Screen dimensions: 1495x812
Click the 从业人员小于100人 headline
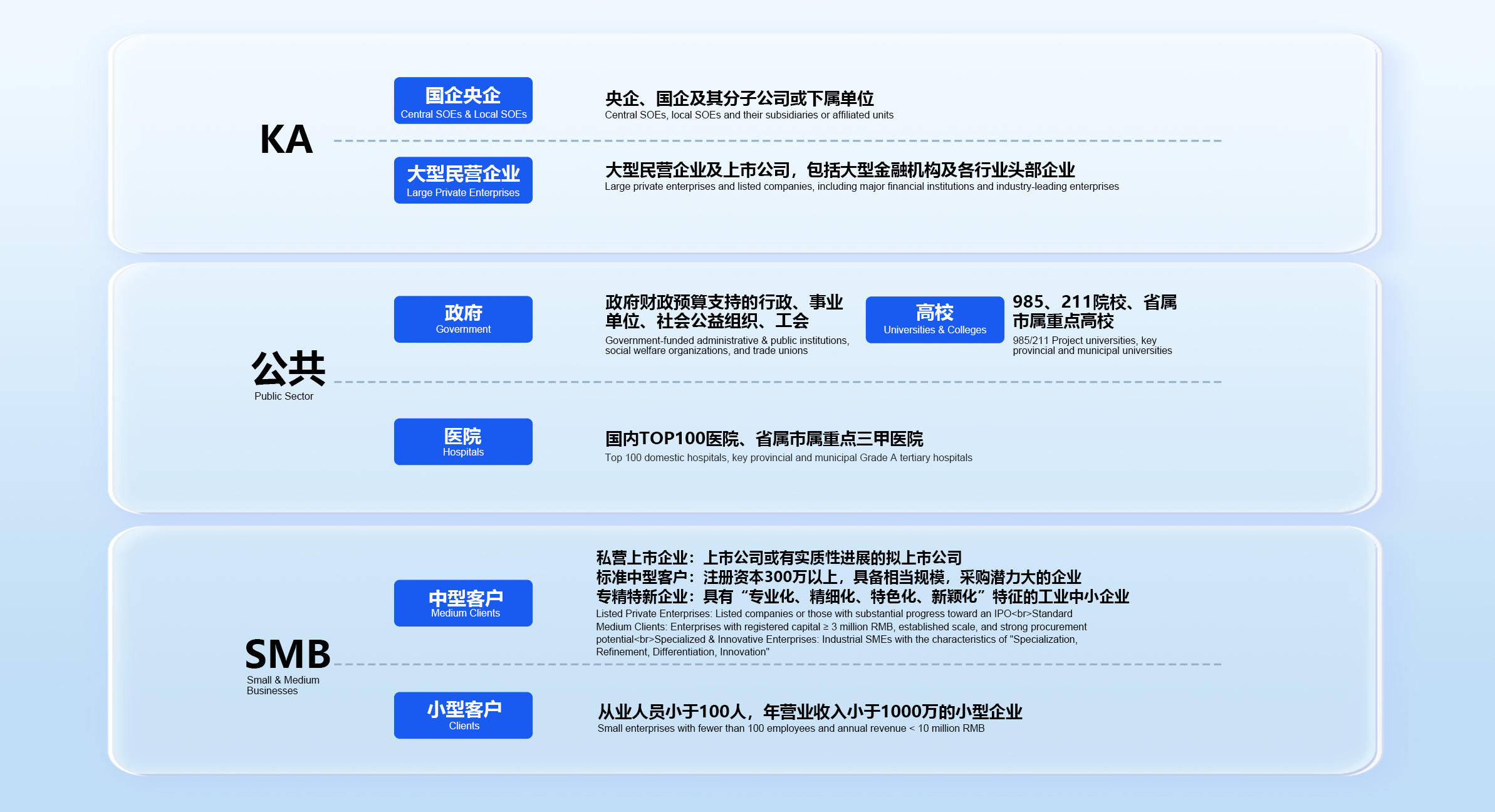[810, 711]
